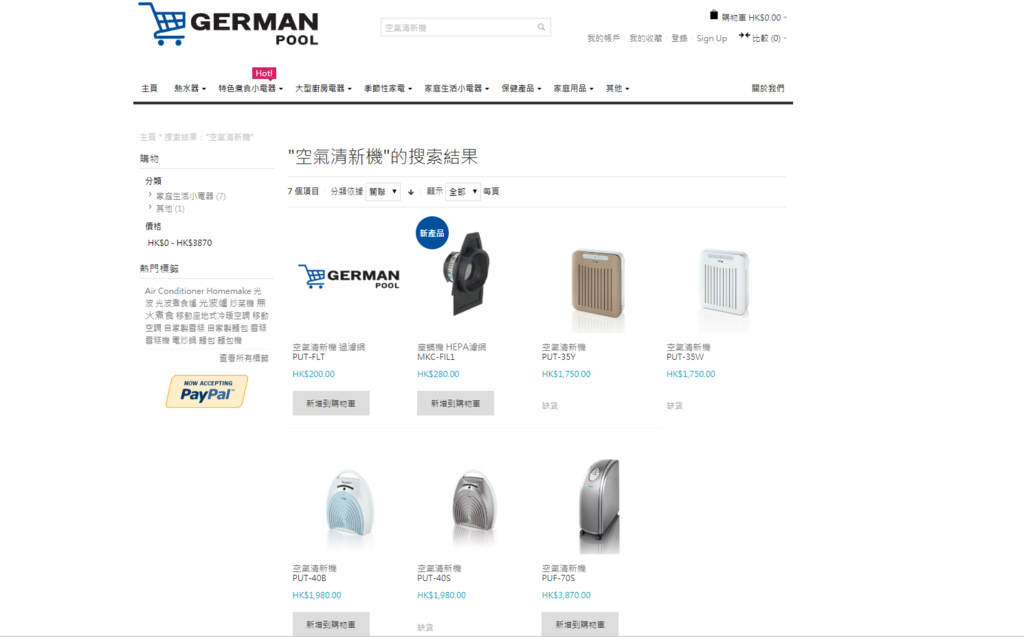Image resolution: width=1024 pixels, height=638 pixels.
Task: Add PUT-FLT filter to cart
Action: tap(331, 403)
